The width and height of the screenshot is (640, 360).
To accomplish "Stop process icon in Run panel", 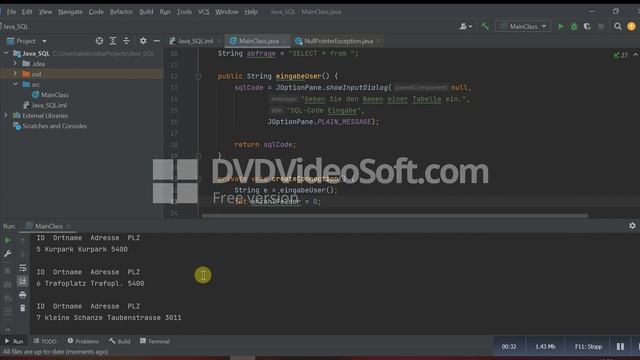I will pos(7,271).
